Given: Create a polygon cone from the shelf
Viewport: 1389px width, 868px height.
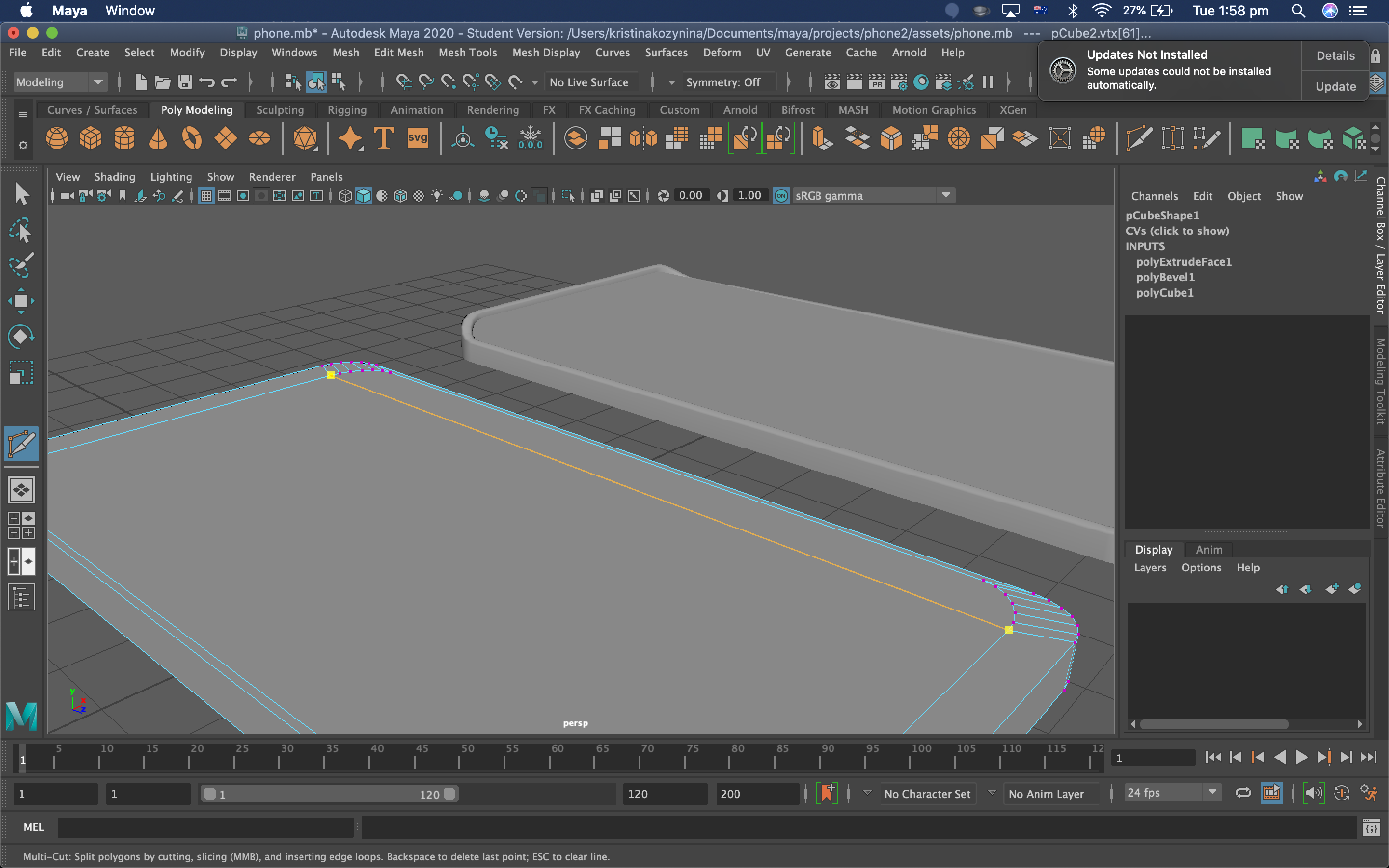Looking at the screenshot, I should coord(158,138).
